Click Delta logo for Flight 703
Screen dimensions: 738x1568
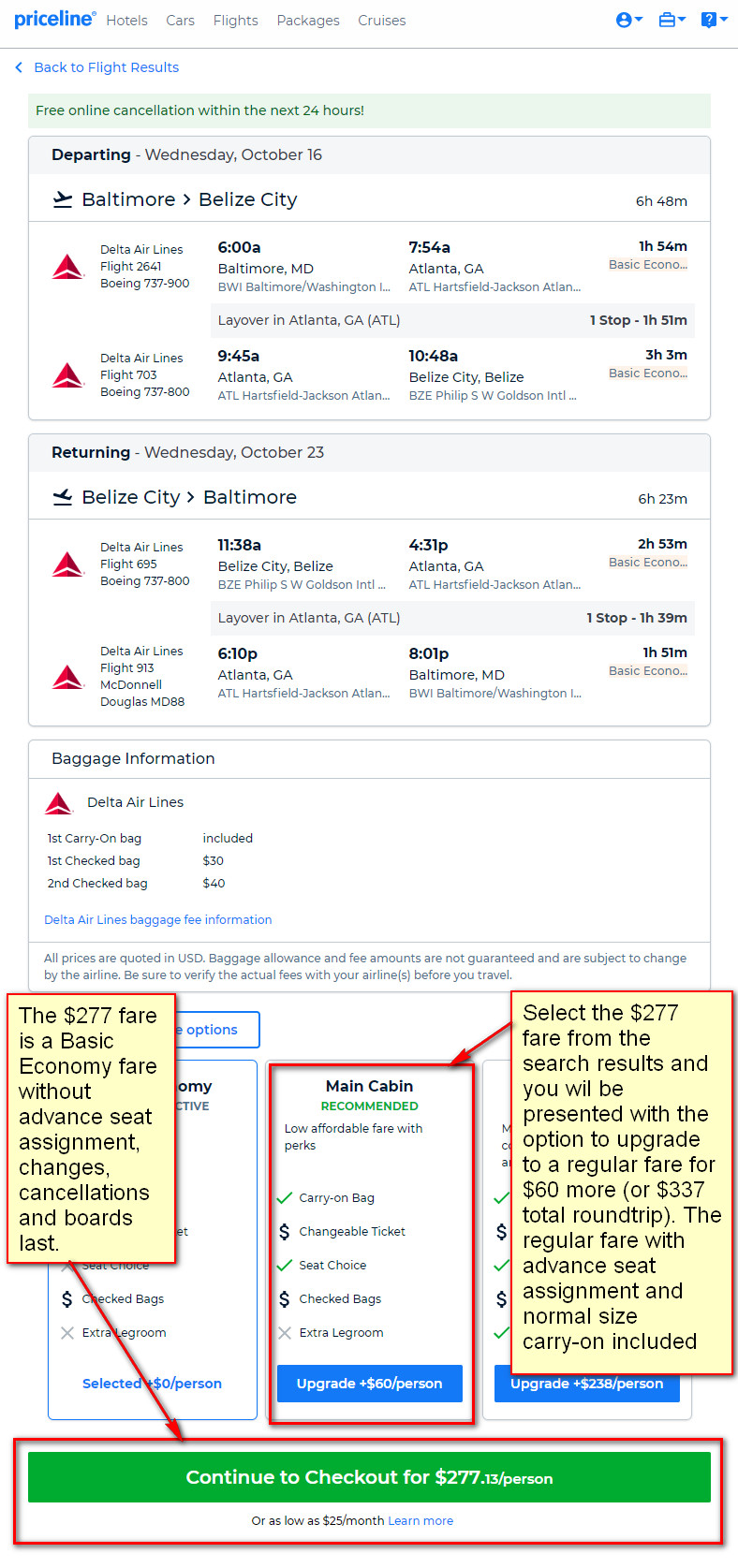68,374
